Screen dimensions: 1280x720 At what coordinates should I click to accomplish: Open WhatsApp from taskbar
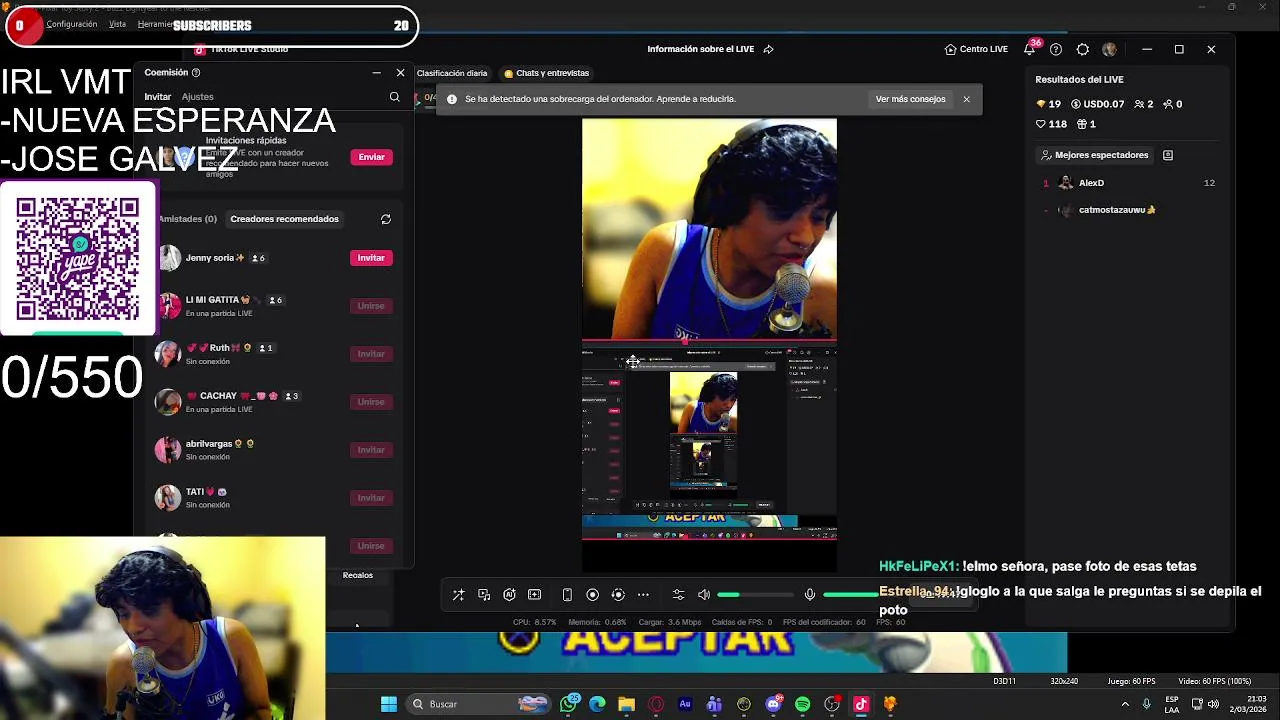(x=569, y=704)
